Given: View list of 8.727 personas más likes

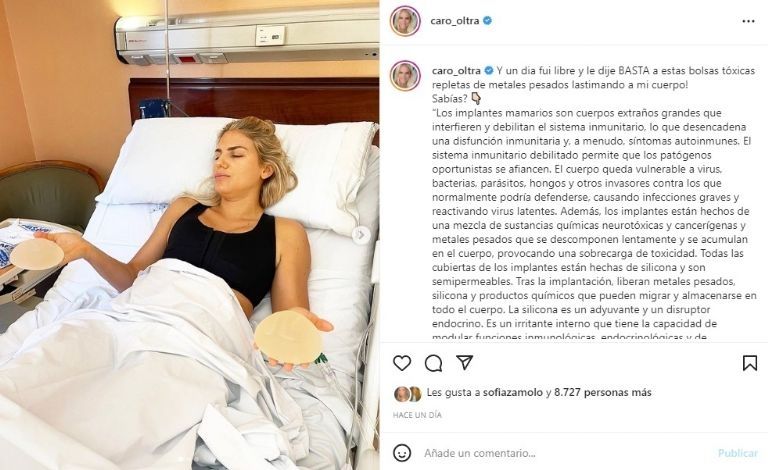Looking at the screenshot, I should point(603,392).
